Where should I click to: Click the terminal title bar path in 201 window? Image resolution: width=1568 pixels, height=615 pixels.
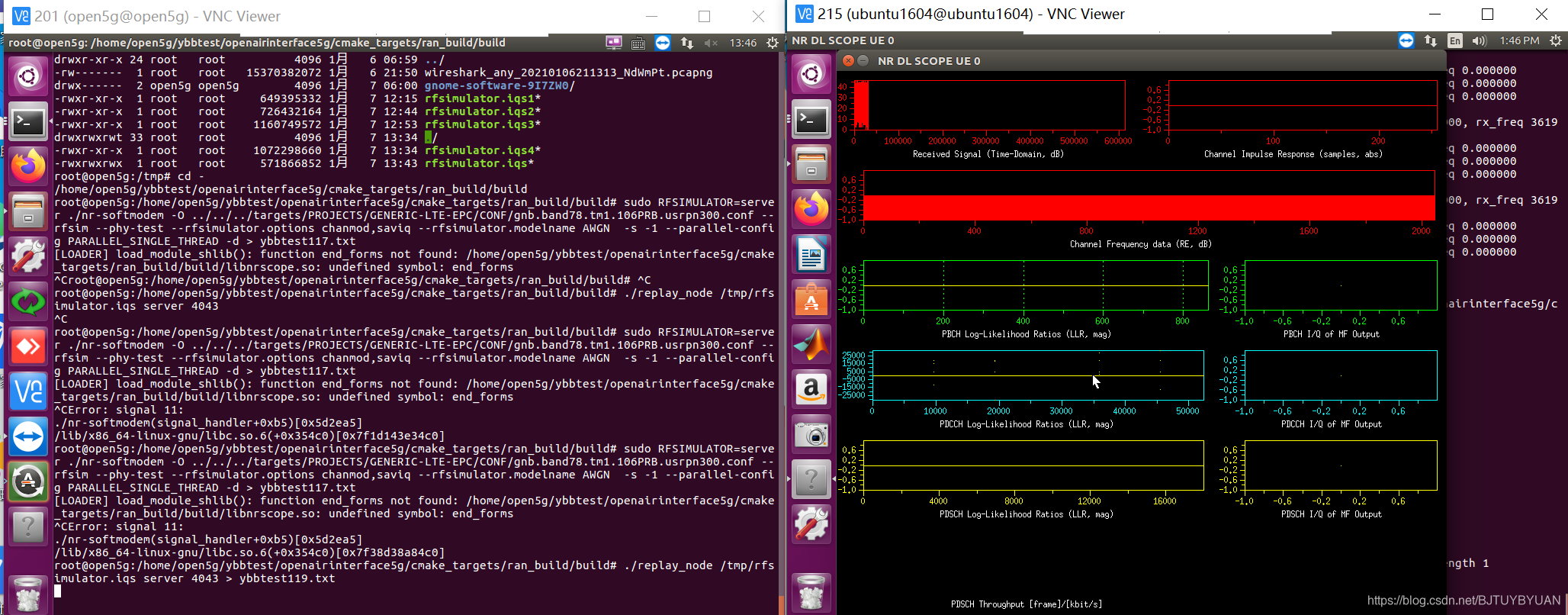click(x=256, y=43)
